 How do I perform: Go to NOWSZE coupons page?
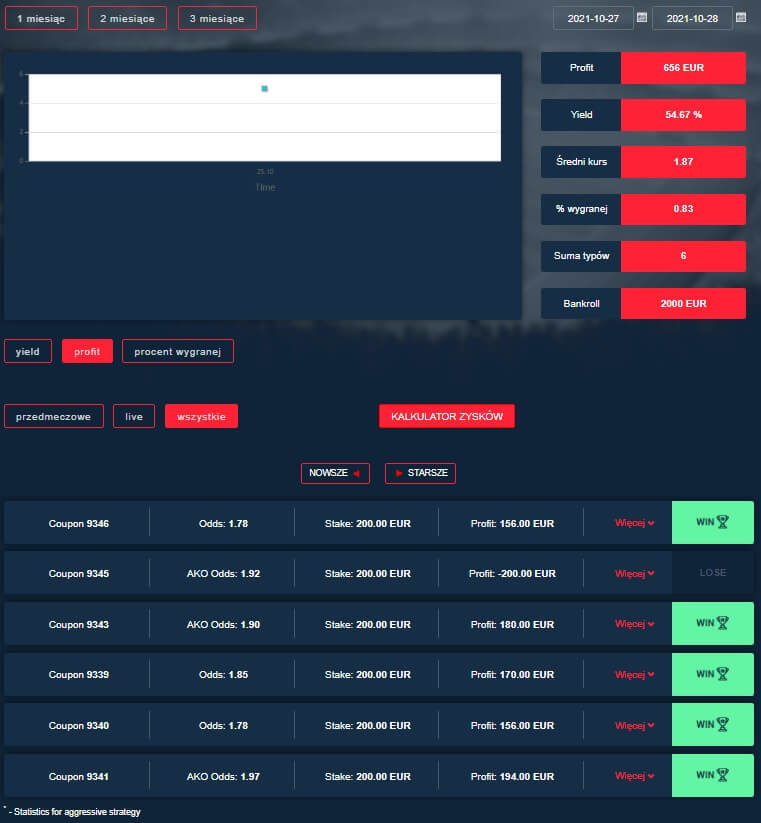pos(335,473)
